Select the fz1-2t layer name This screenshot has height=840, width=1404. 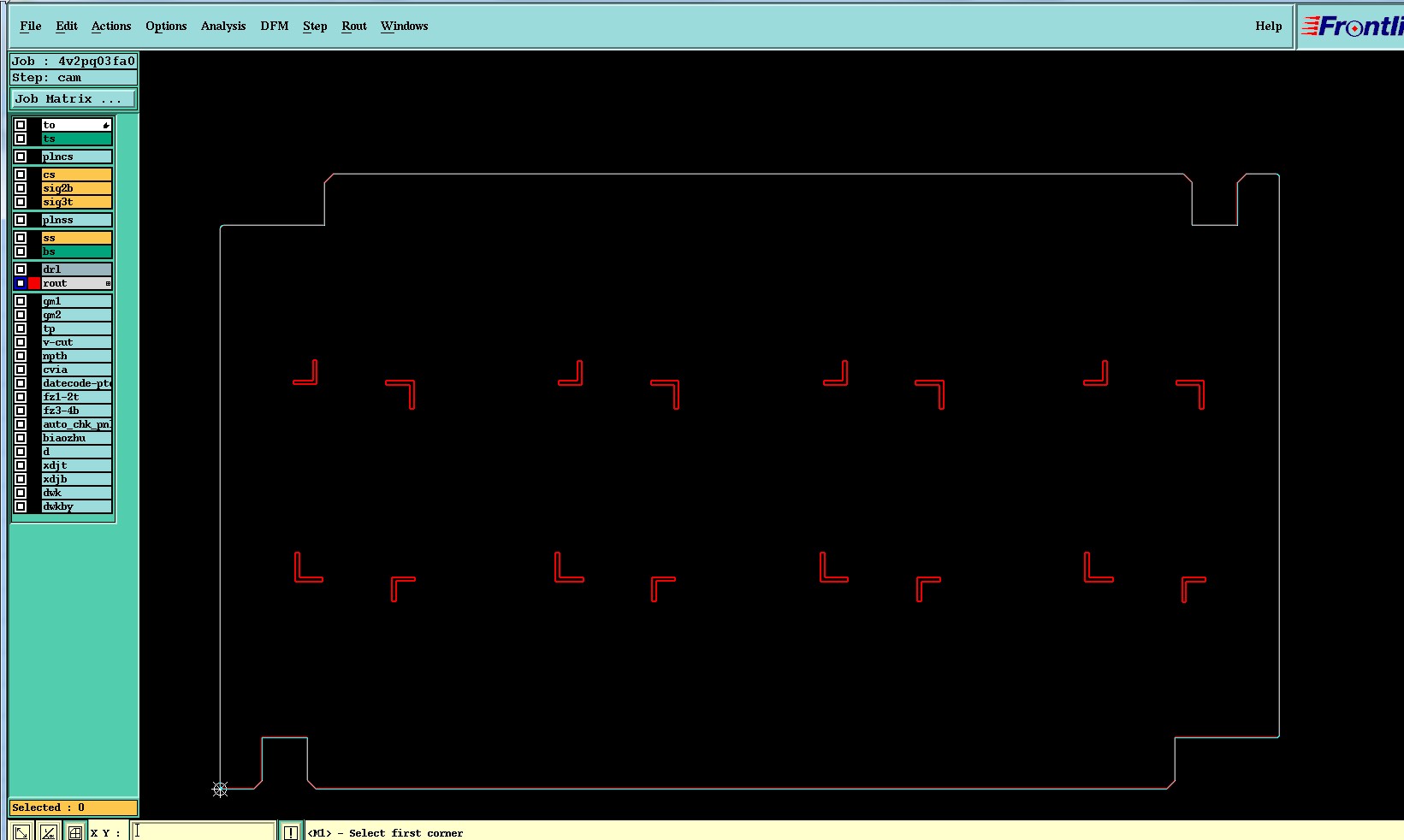pyautogui.click(x=77, y=397)
